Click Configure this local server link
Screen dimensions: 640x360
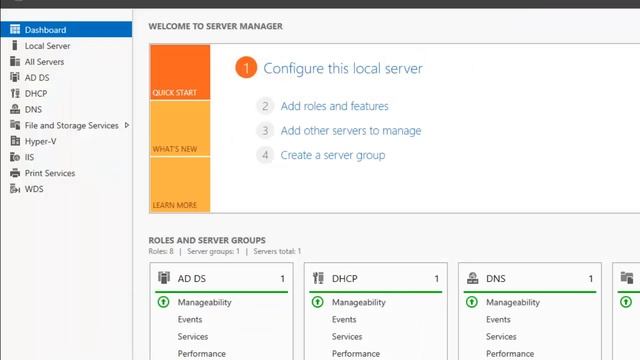[x=343, y=68]
